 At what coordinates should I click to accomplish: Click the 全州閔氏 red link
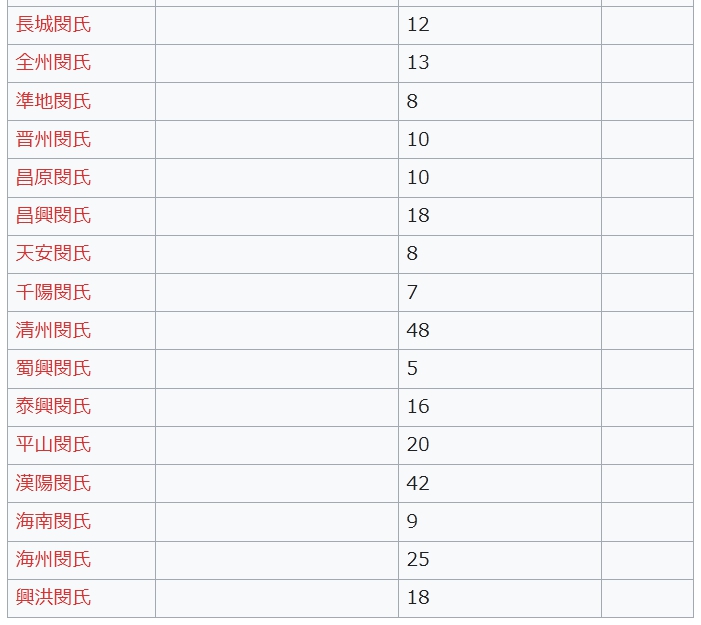(x=53, y=62)
